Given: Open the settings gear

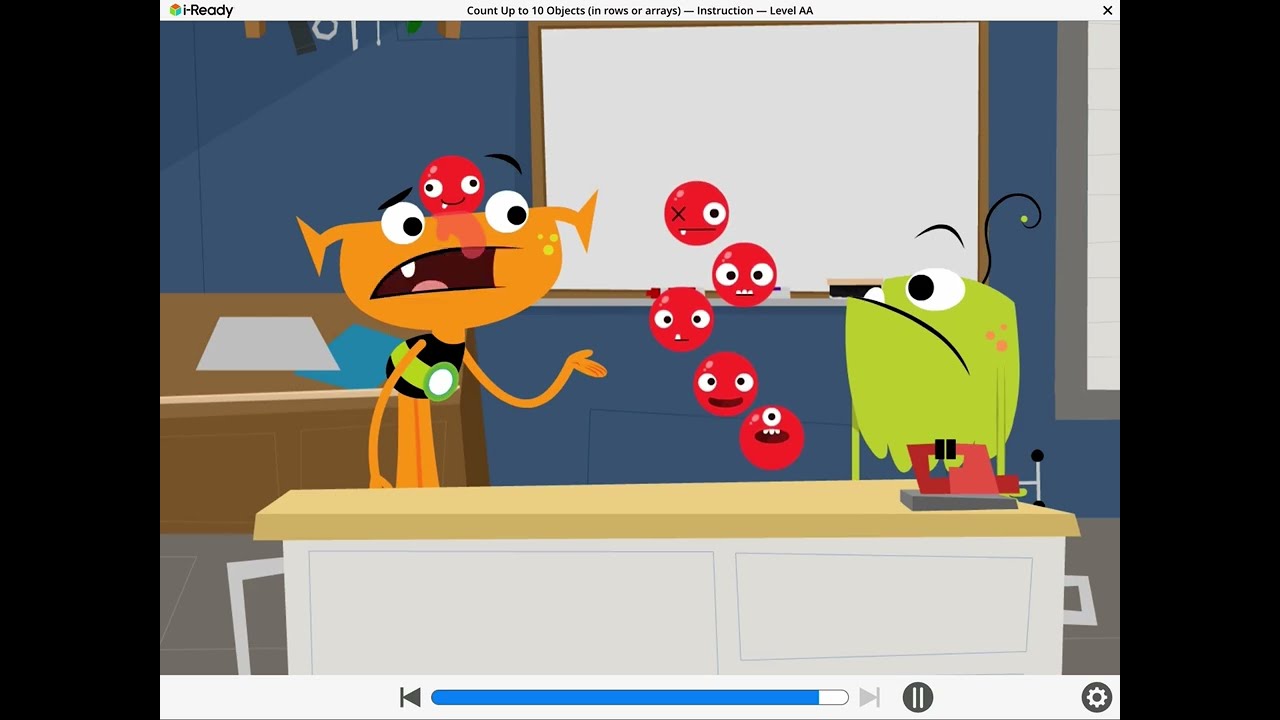Looking at the screenshot, I should [x=1097, y=697].
